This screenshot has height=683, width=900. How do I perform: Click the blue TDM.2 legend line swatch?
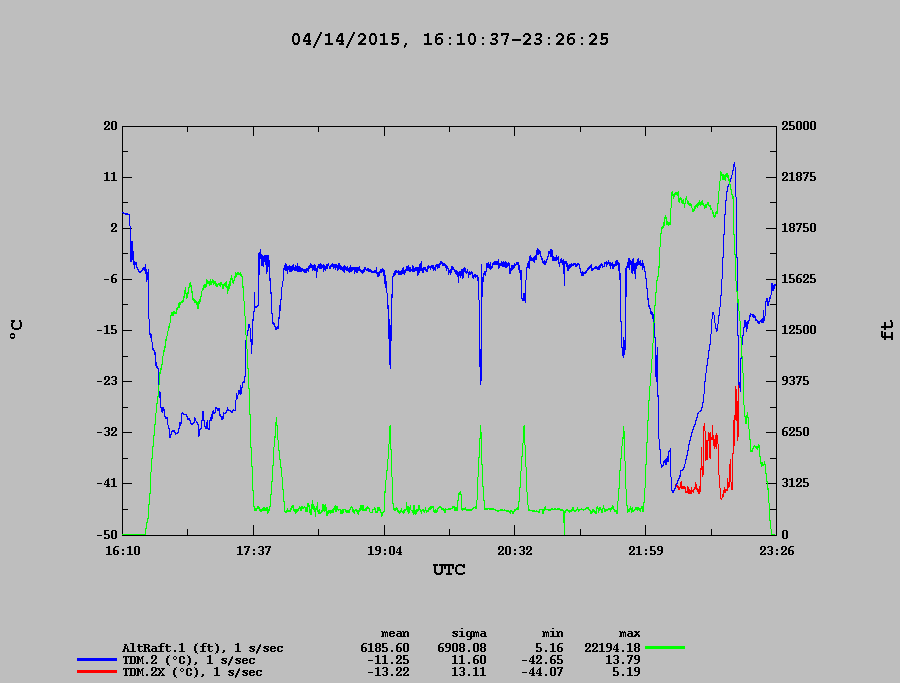click(97, 660)
